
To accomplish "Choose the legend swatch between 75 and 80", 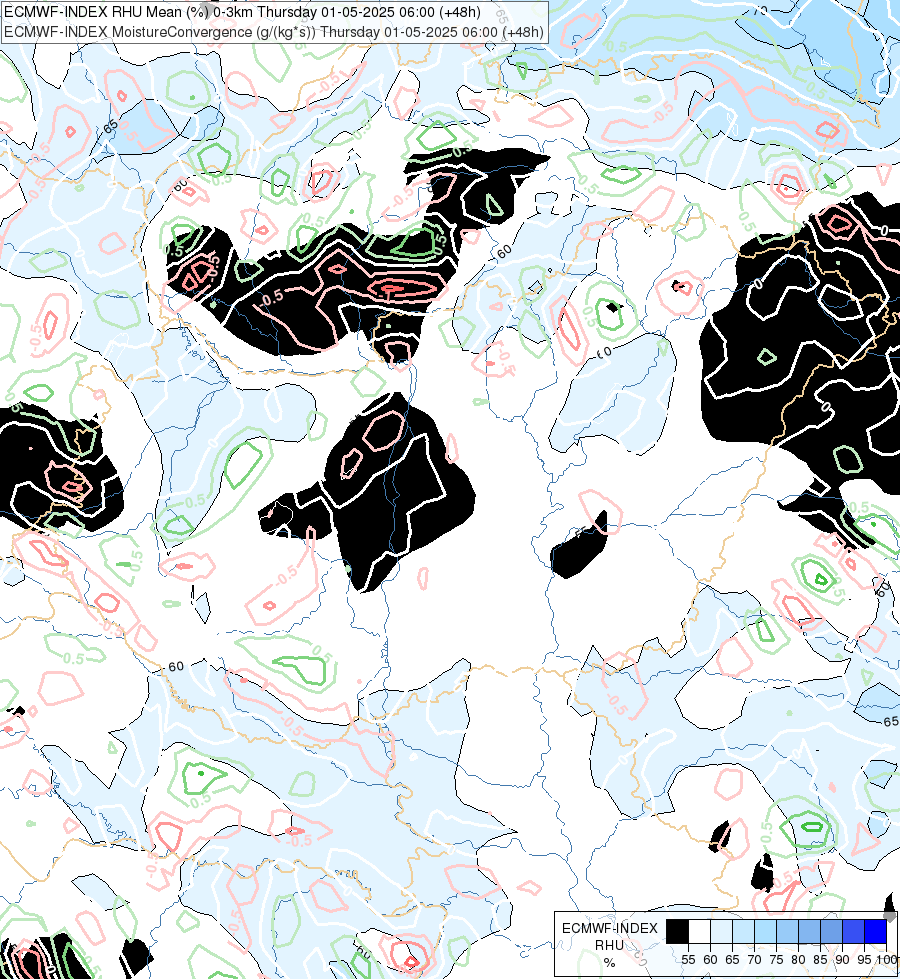I will 787,932.
